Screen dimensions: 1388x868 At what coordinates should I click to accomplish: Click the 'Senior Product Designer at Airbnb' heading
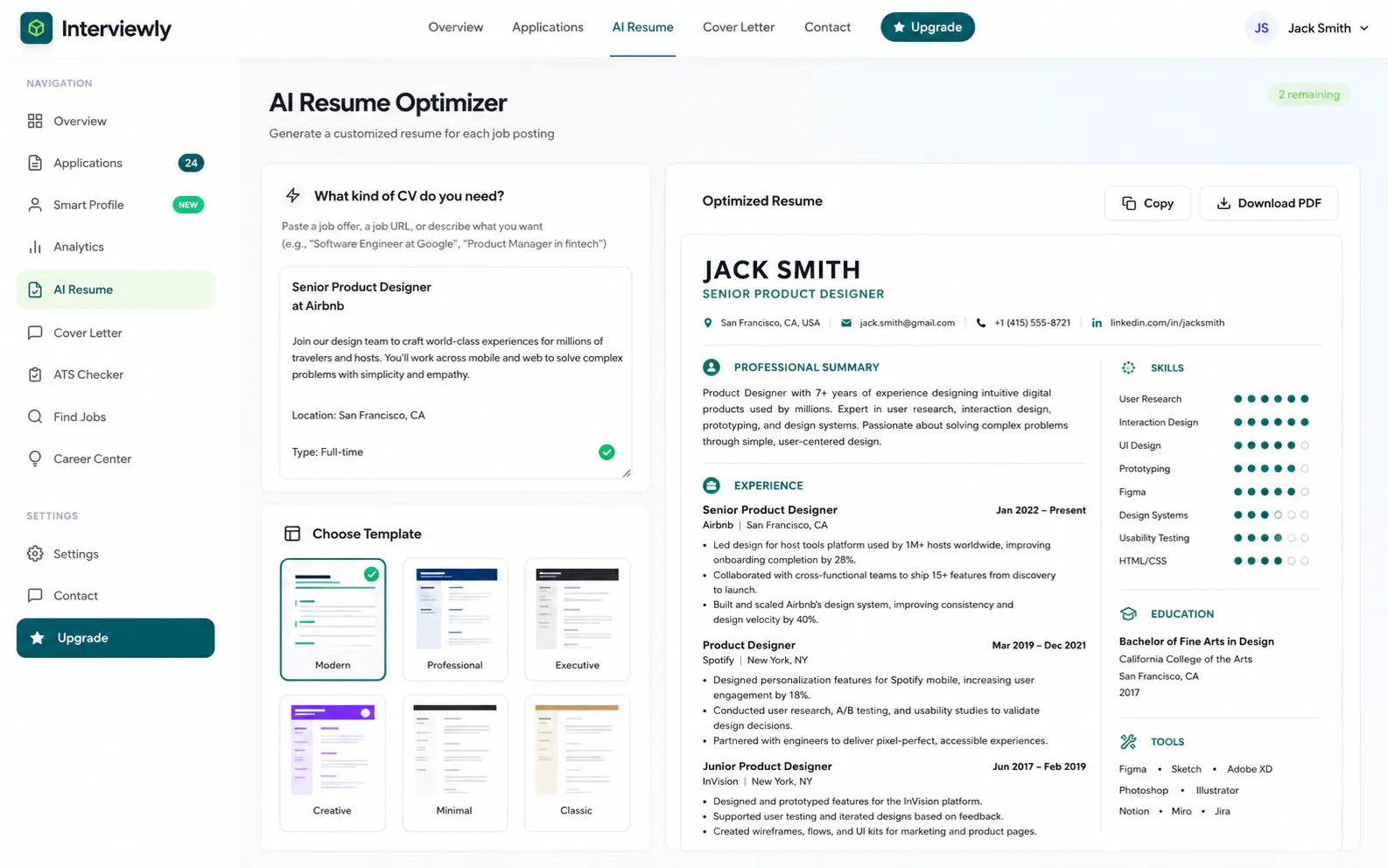click(x=361, y=297)
